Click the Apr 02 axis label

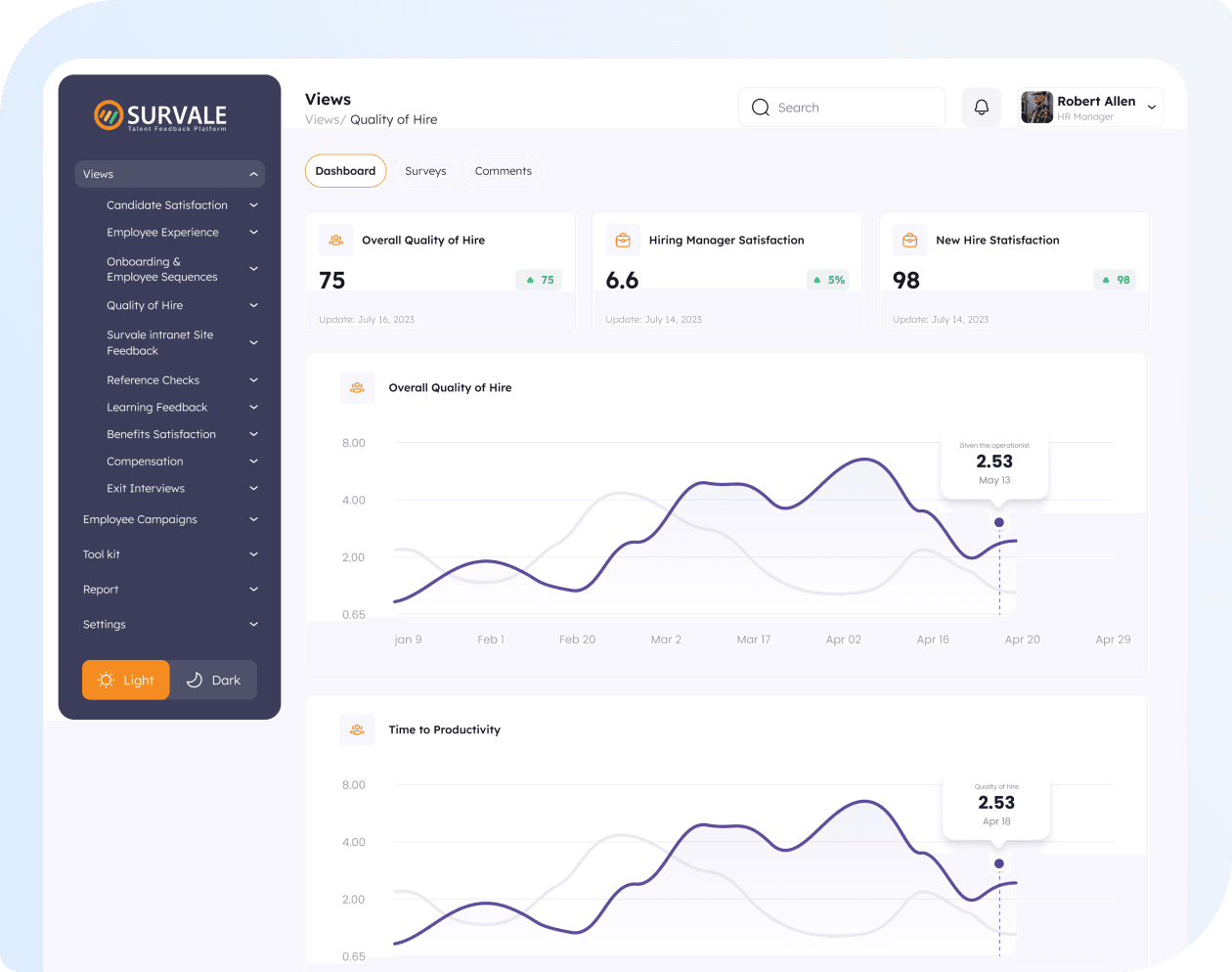pyautogui.click(x=844, y=640)
